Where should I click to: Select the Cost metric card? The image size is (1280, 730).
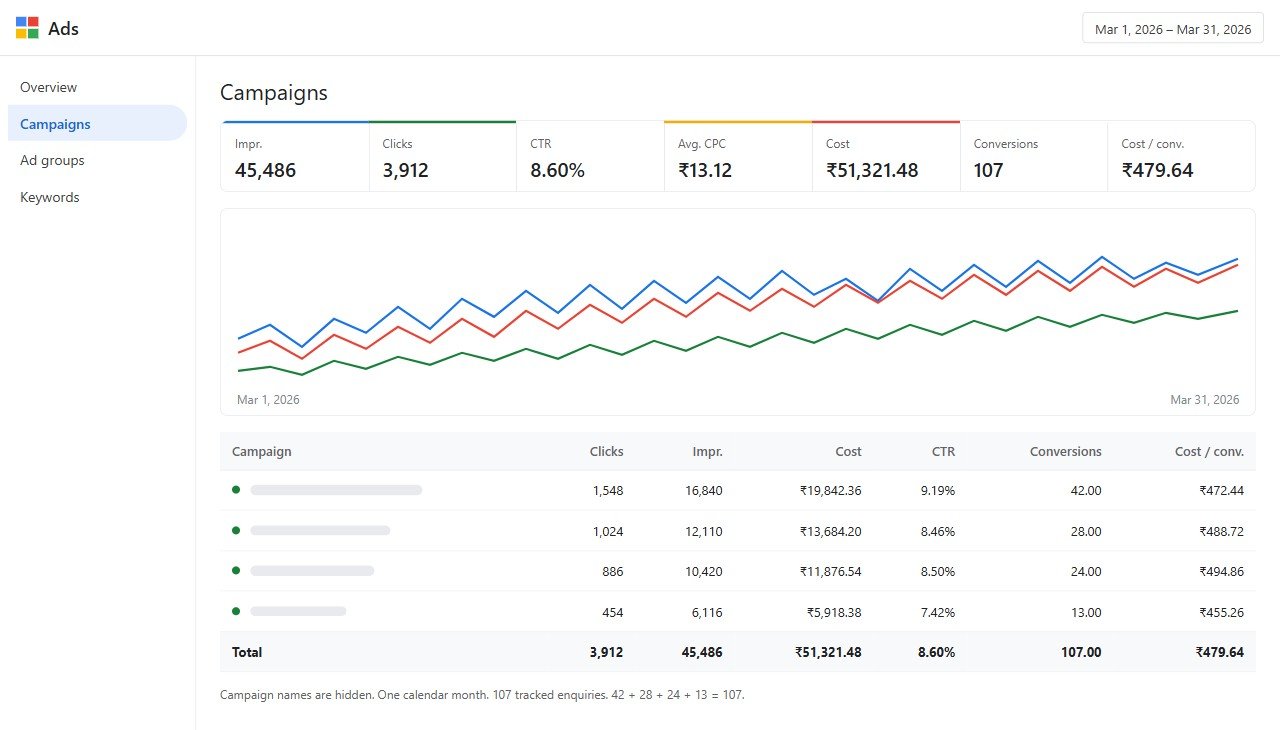click(886, 156)
